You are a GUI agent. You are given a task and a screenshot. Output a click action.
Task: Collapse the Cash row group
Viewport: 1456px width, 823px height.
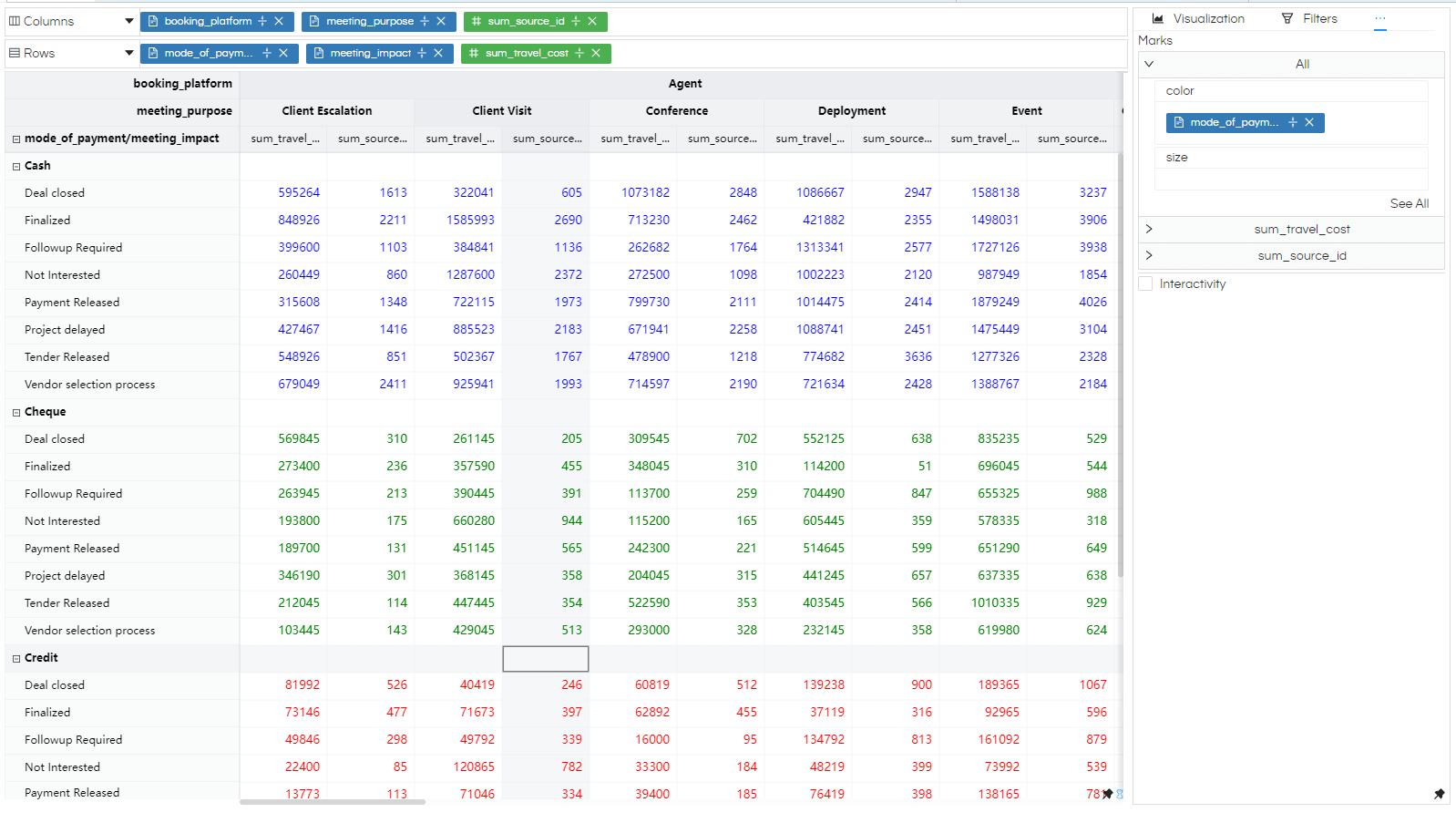[16, 166]
